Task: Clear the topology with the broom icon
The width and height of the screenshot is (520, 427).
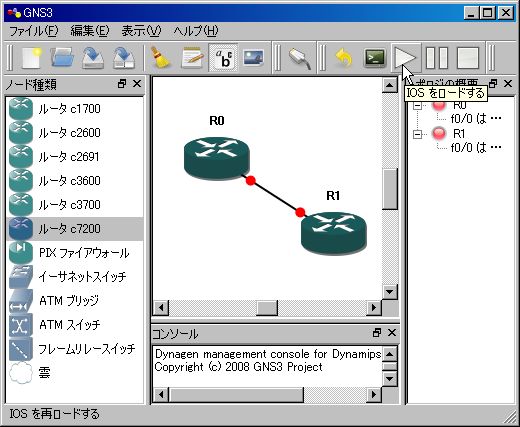Action: coord(160,58)
